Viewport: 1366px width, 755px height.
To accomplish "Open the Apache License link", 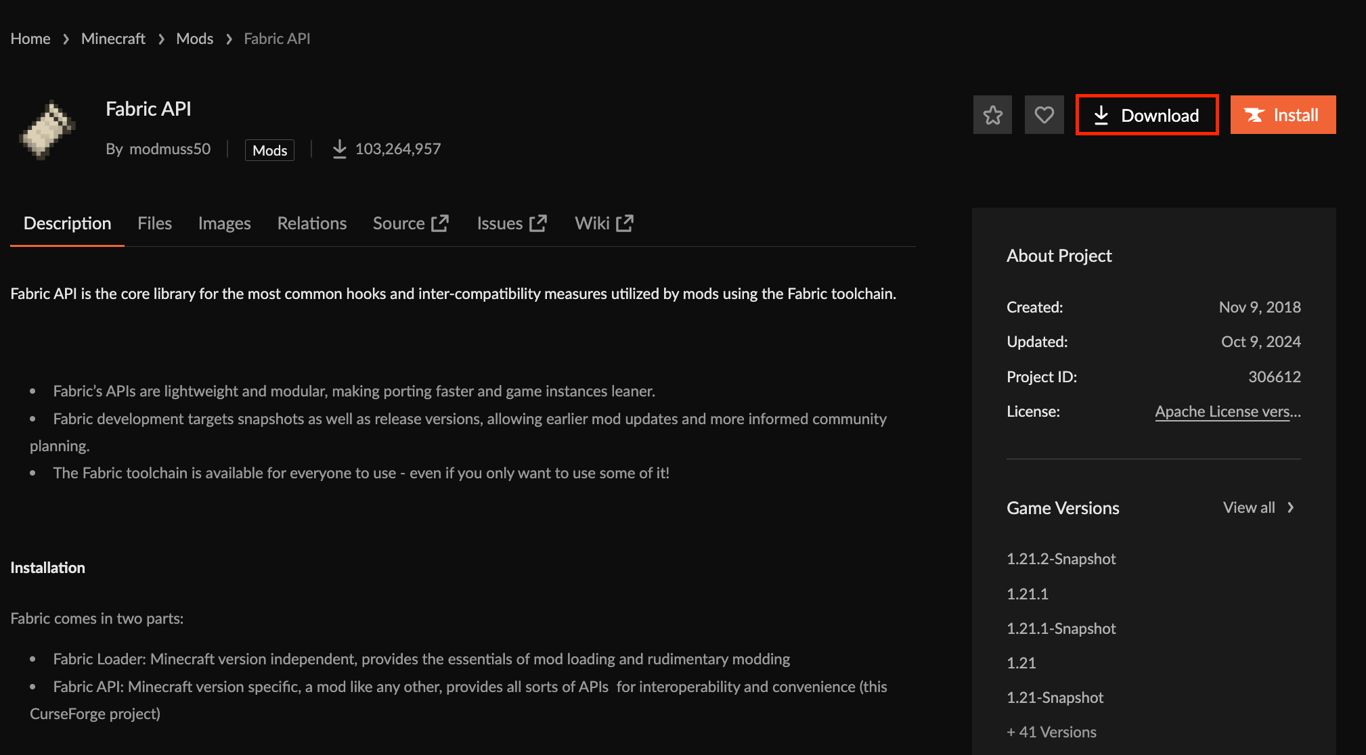I will (1227, 411).
